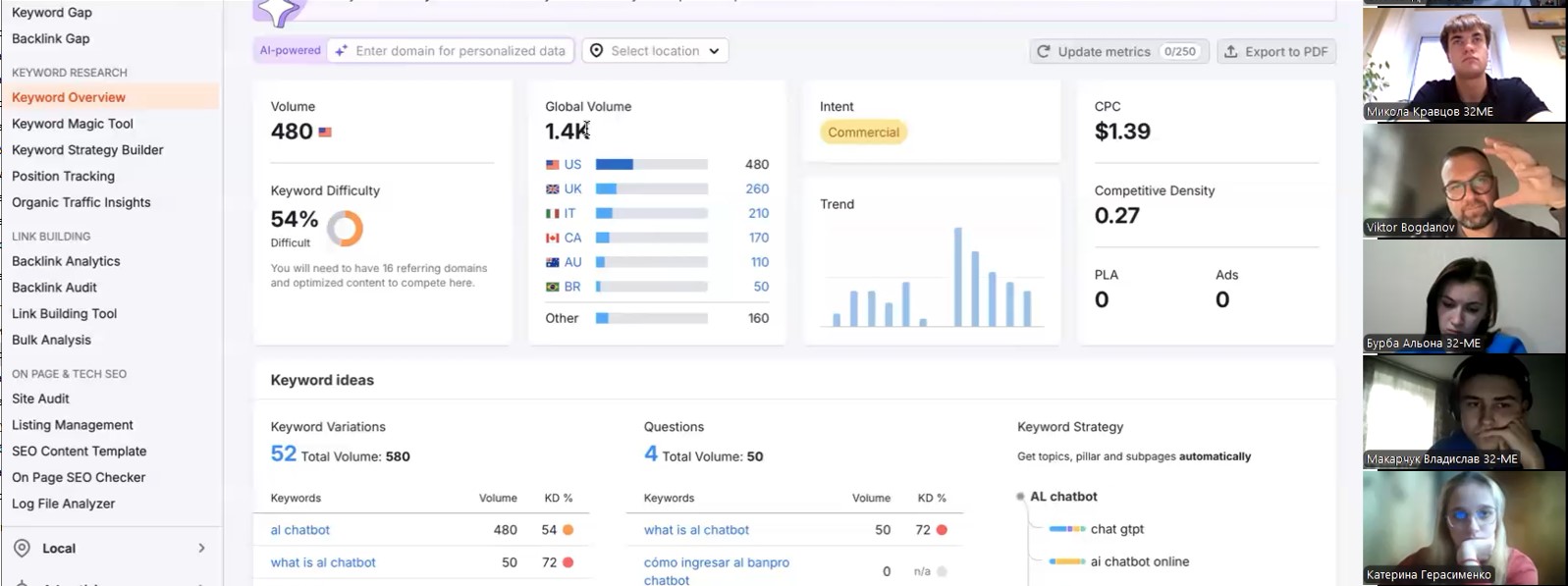Open the Select location dropdown
This screenshot has height=586, width=1568.
pyautogui.click(x=656, y=51)
